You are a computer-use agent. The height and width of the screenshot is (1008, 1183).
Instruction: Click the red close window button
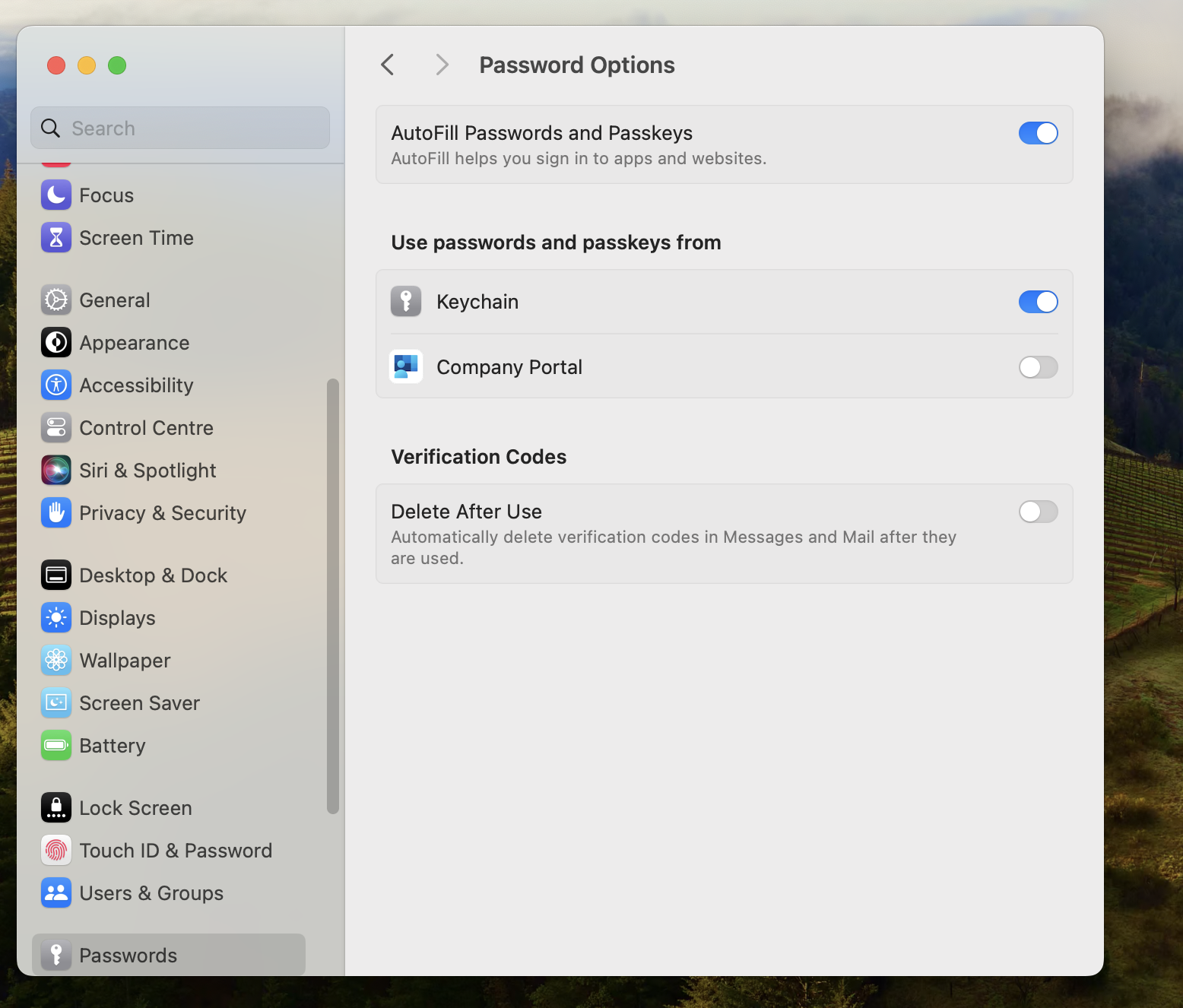tap(56, 65)
